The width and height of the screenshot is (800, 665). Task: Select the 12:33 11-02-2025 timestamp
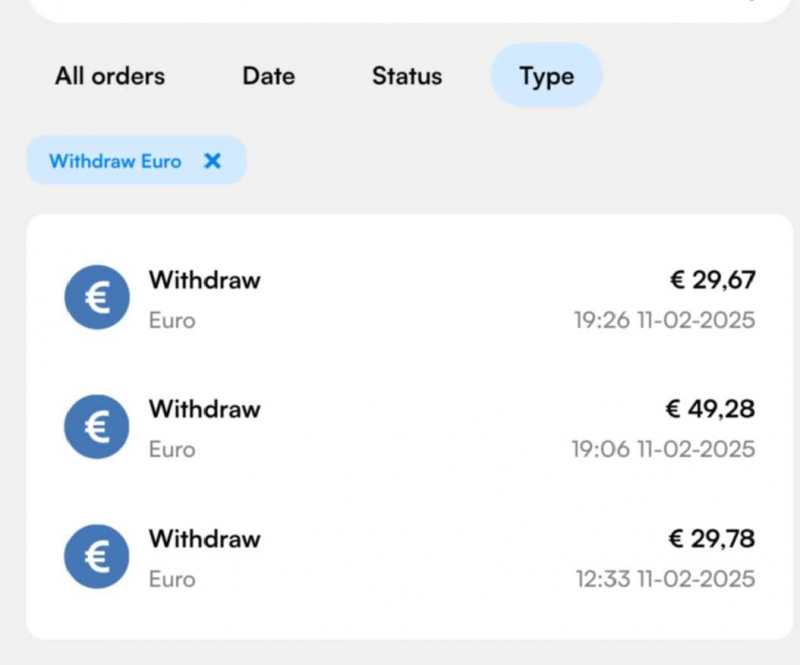tap(665, 579)
